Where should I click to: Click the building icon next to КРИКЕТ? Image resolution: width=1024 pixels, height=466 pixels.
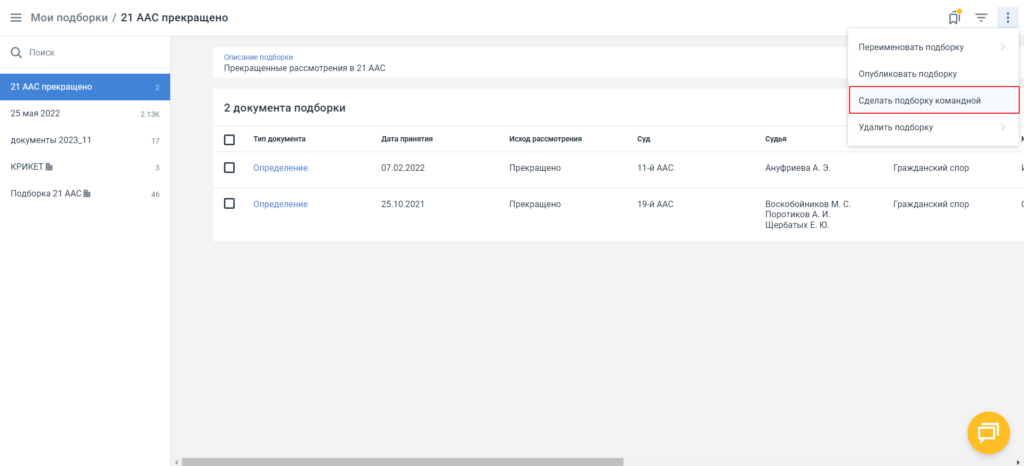tap(50, 167)
